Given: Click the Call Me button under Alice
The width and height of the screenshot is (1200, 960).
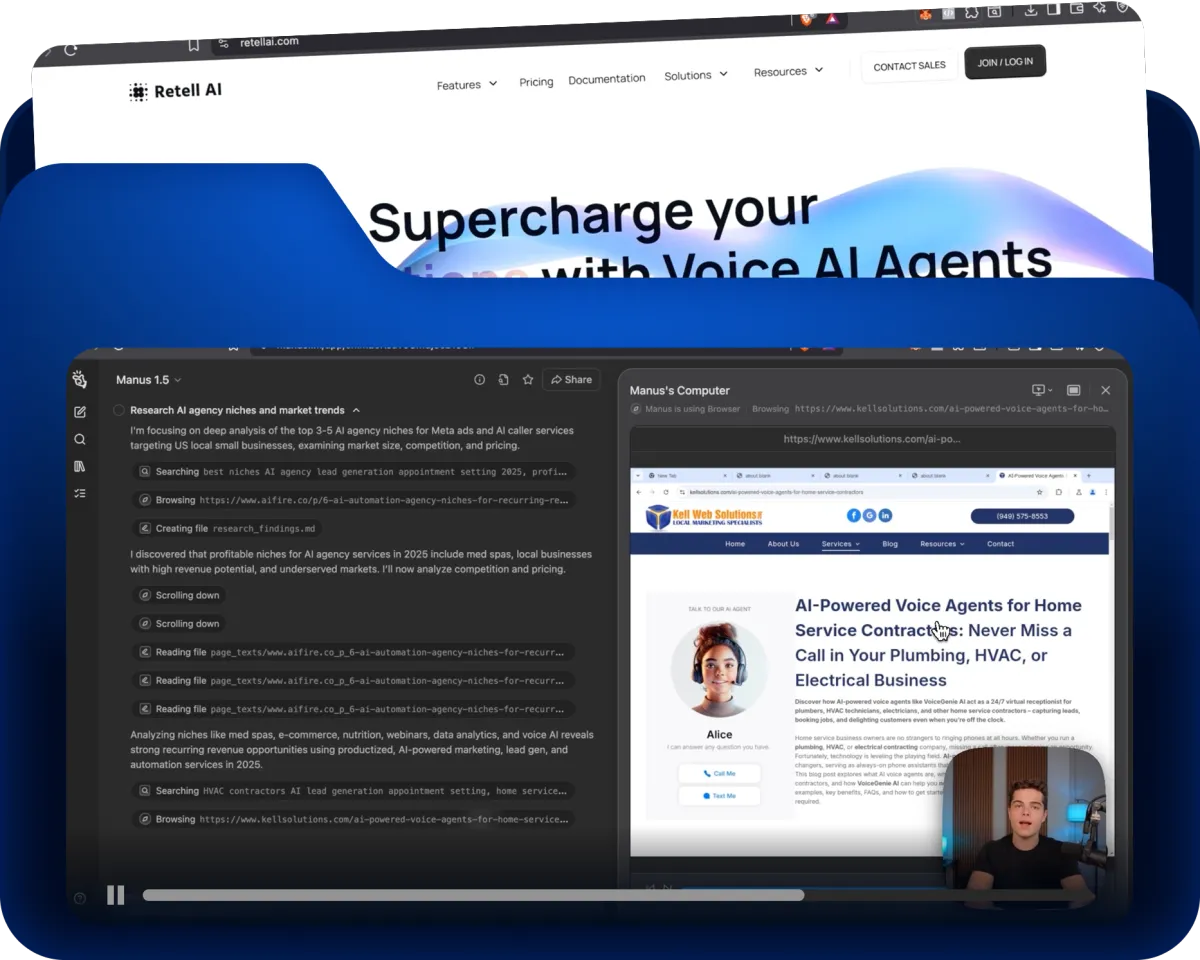Looking at the screenshot, I should coord(719,773).
